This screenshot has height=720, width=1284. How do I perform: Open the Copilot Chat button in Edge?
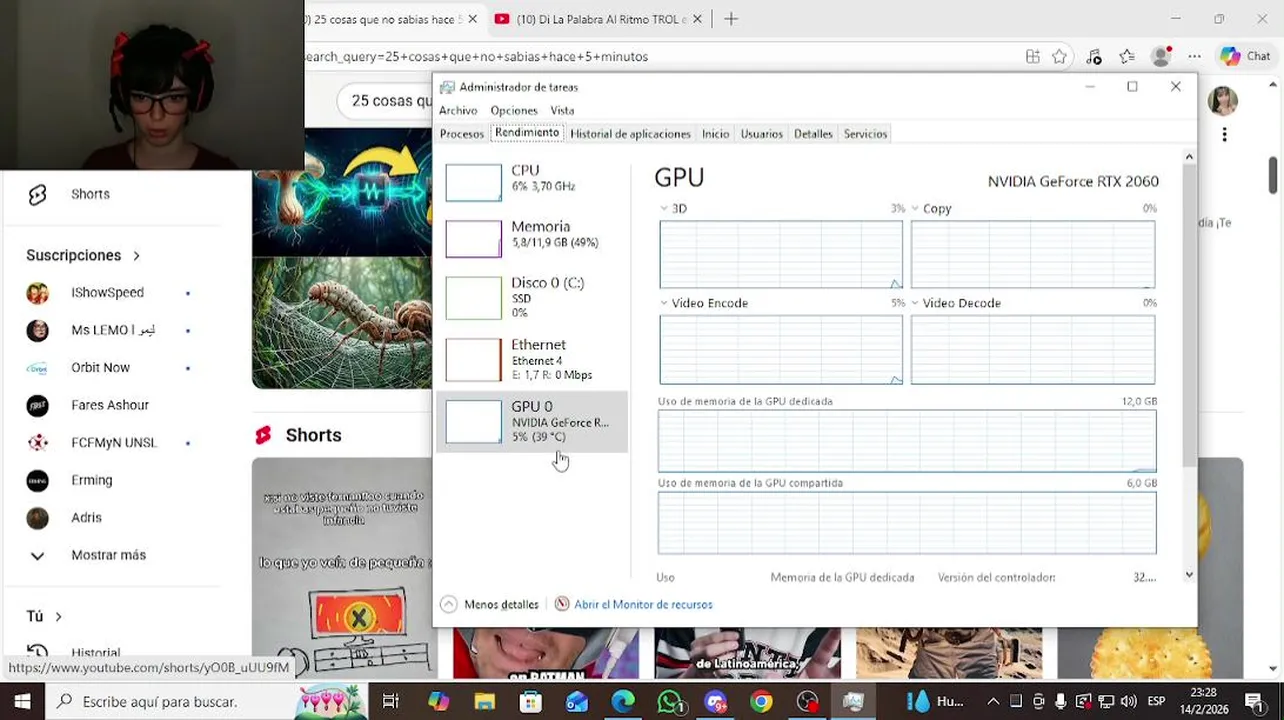point(1245,56)
